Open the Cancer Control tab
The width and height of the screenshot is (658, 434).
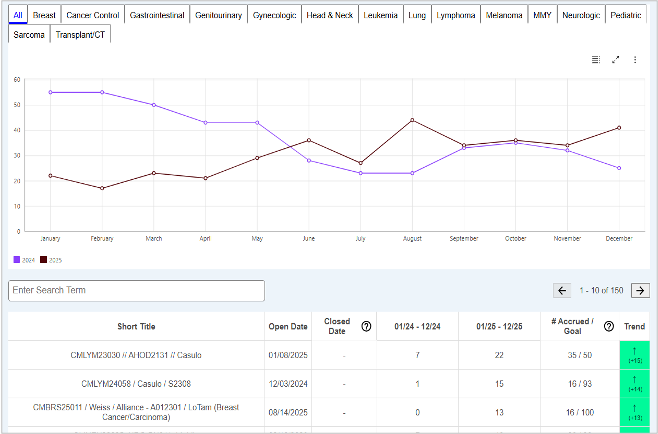click(x=93, y=15)
